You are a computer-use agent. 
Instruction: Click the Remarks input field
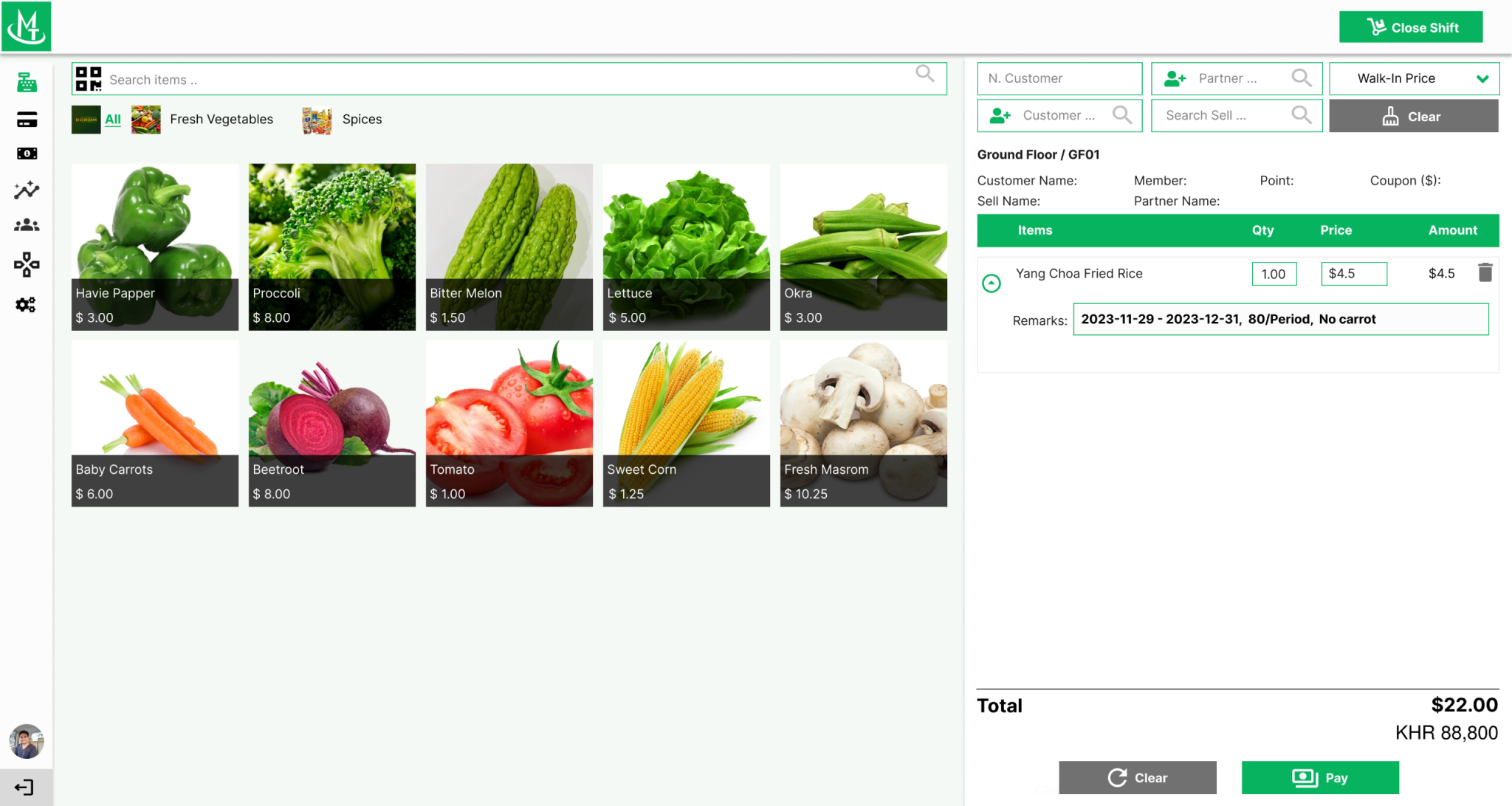tap(1280, 319)
